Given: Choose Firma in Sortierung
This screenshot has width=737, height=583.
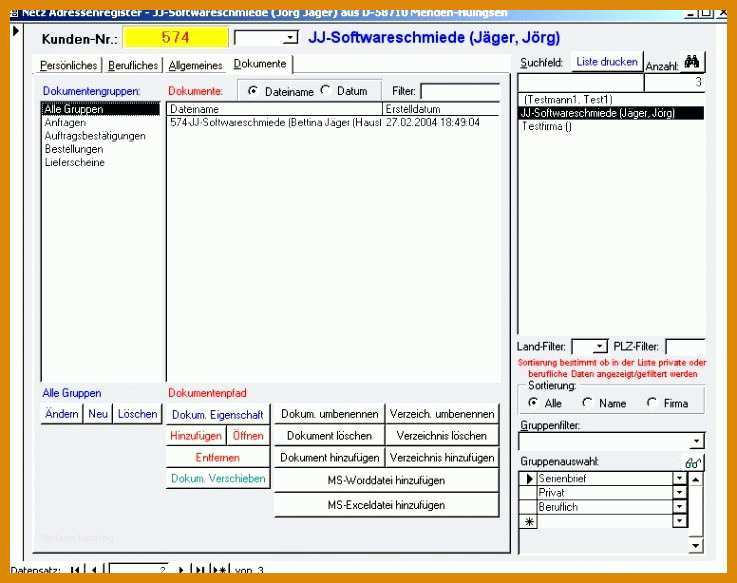Looking at the screenshot, I should (651, 403).
